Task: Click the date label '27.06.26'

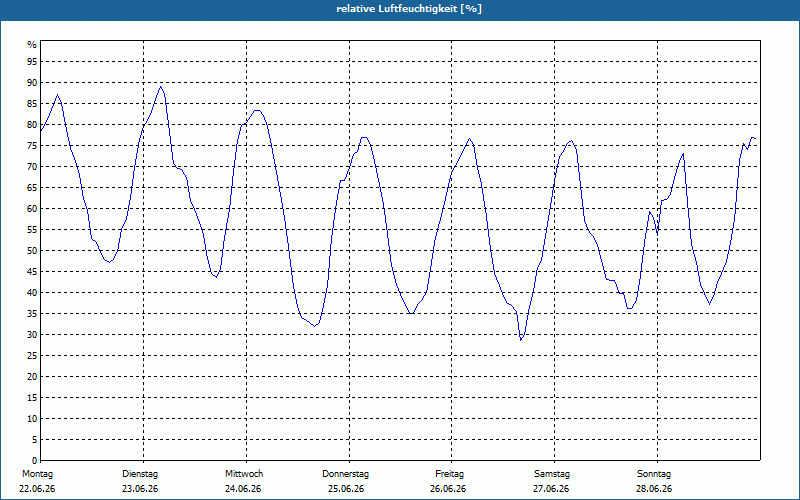Action: pos(552,489)
